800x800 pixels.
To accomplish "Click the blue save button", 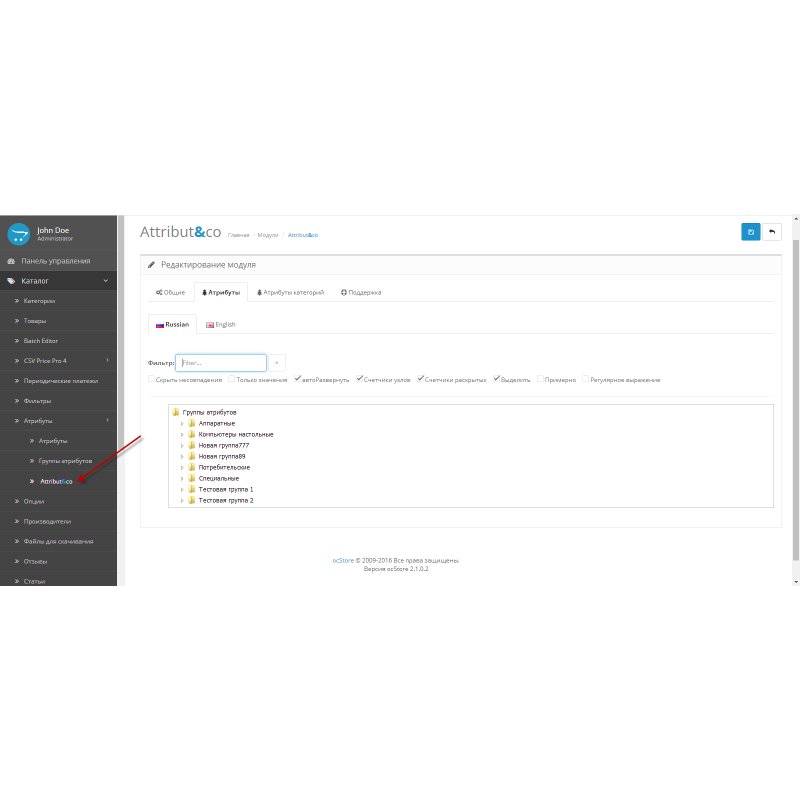I will point(750,232).
